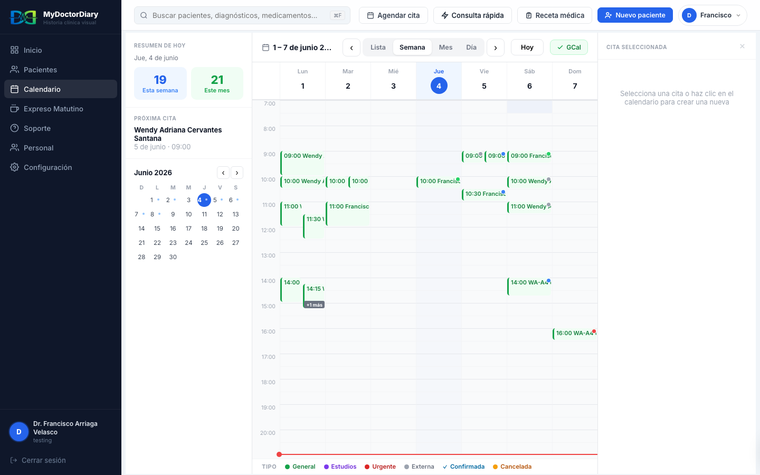Image resolution: width=760 pixels, height=475 pixels.
Task: Click the Lun 1 column header
Action: pyautogui.click(x=302, y=81)
